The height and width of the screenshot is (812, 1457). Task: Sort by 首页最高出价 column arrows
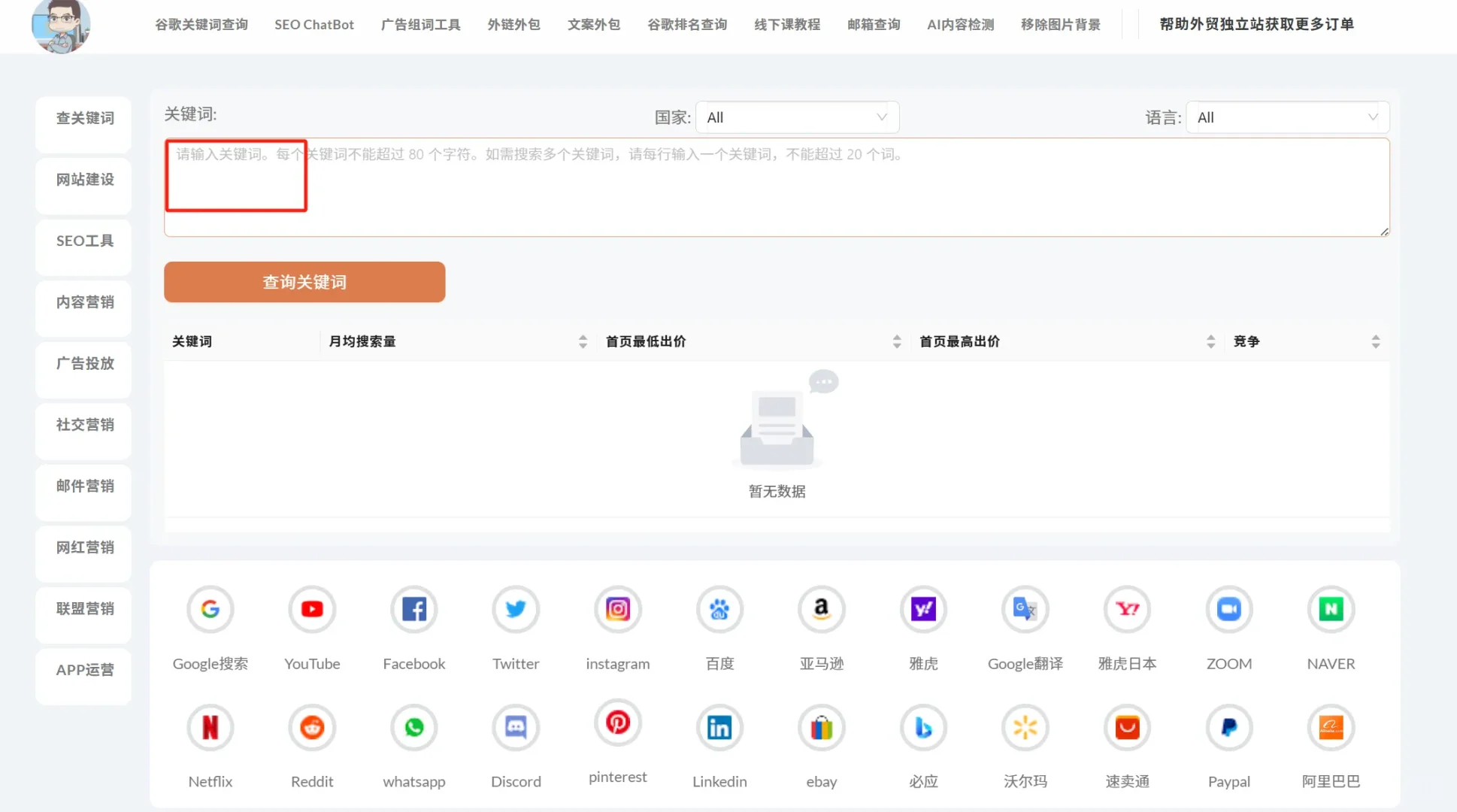[x=1210, y=341]
